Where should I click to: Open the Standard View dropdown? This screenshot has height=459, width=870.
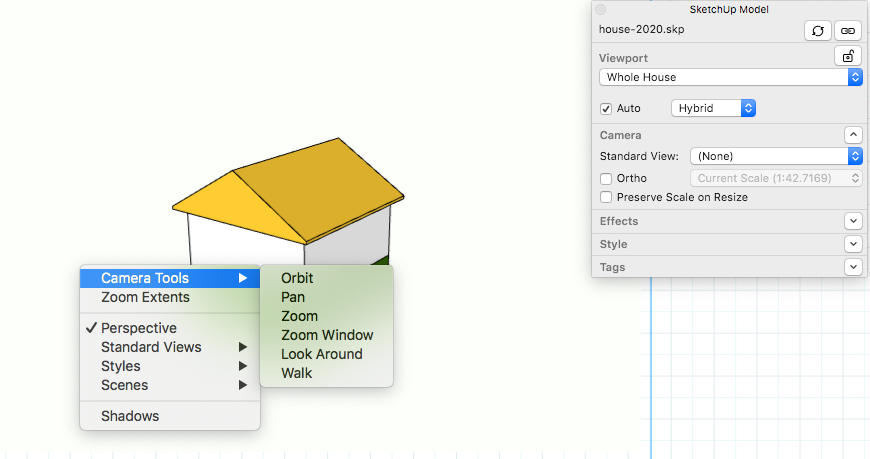point(776,156)
